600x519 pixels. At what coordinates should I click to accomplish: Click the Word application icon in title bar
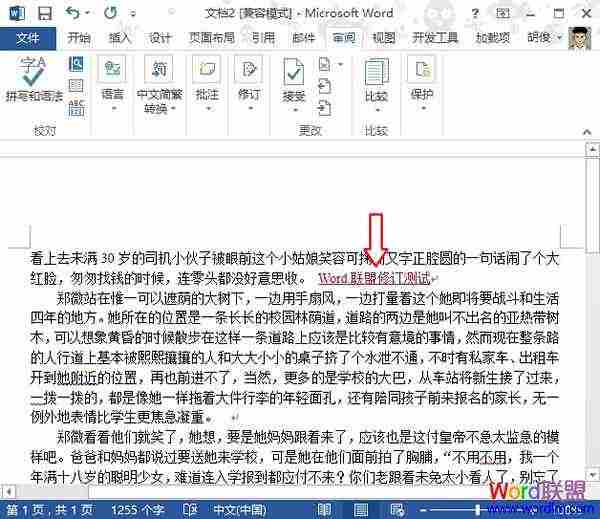[16, 13]
